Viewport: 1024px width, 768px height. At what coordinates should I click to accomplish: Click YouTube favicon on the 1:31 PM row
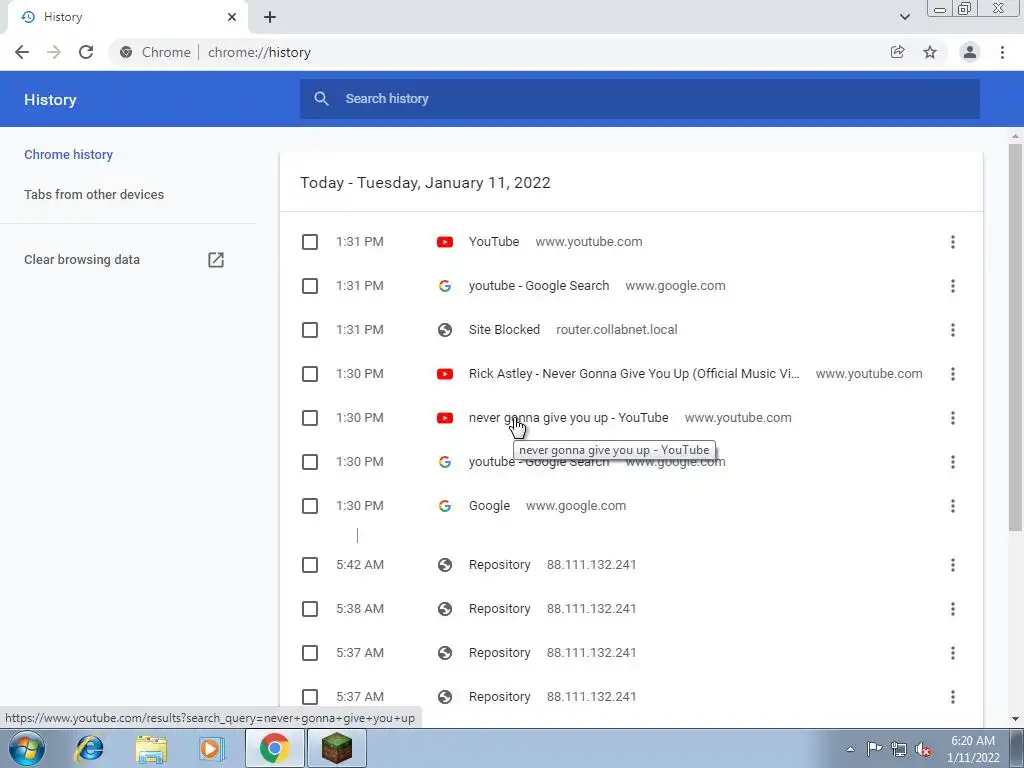coord(445,242)
